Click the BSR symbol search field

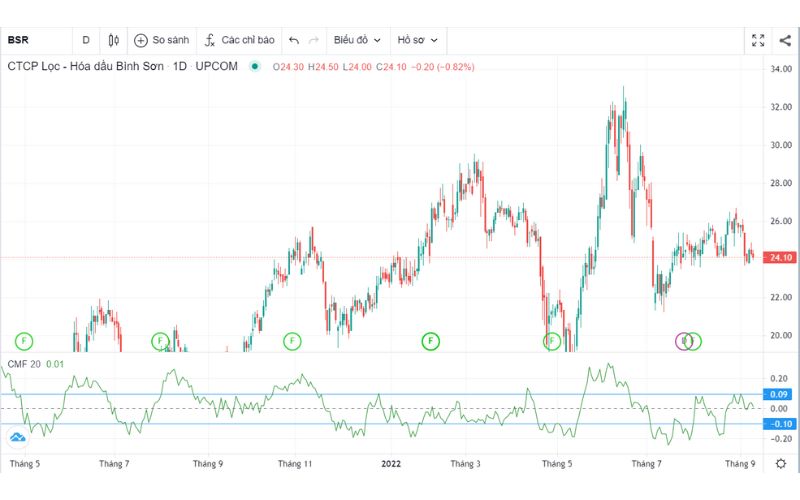click(x=30, y=40)
